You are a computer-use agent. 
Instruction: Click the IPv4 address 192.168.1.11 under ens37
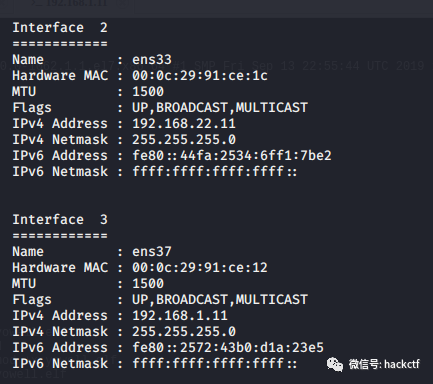tap(180, 316)
